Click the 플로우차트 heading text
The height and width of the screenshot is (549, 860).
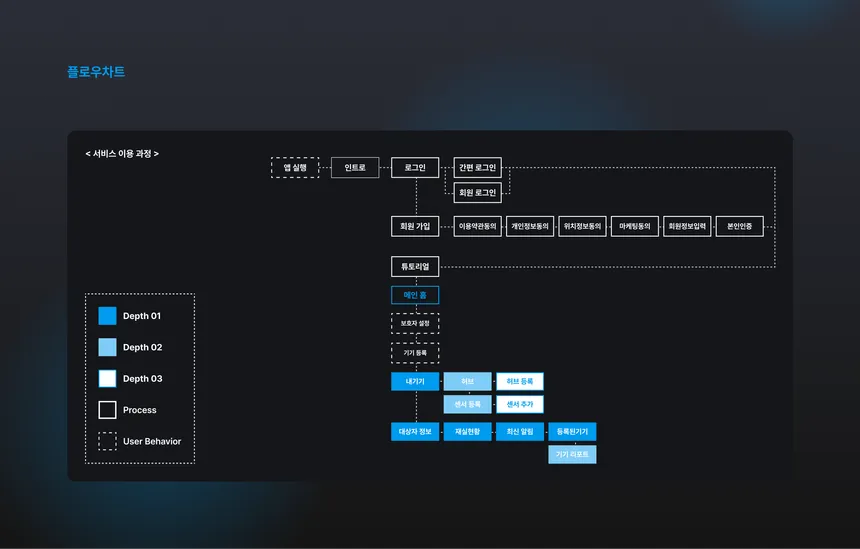point(96,72)
